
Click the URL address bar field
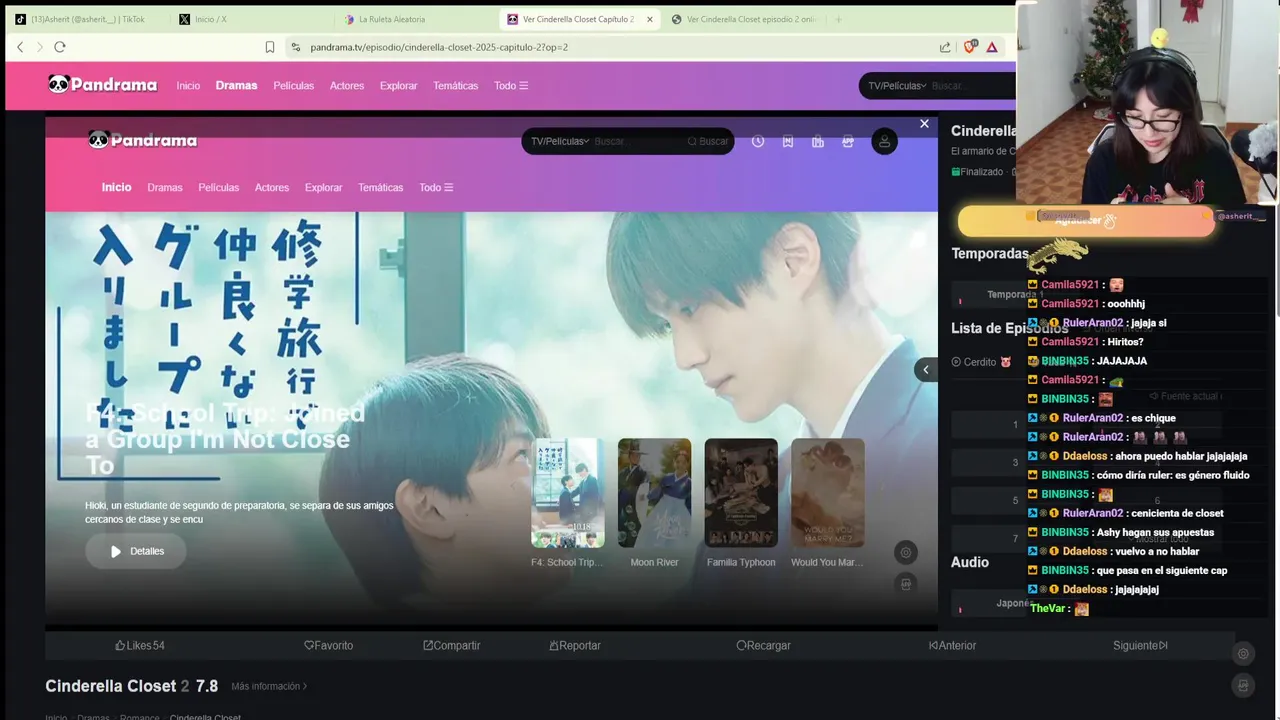(x=610, y=47)
